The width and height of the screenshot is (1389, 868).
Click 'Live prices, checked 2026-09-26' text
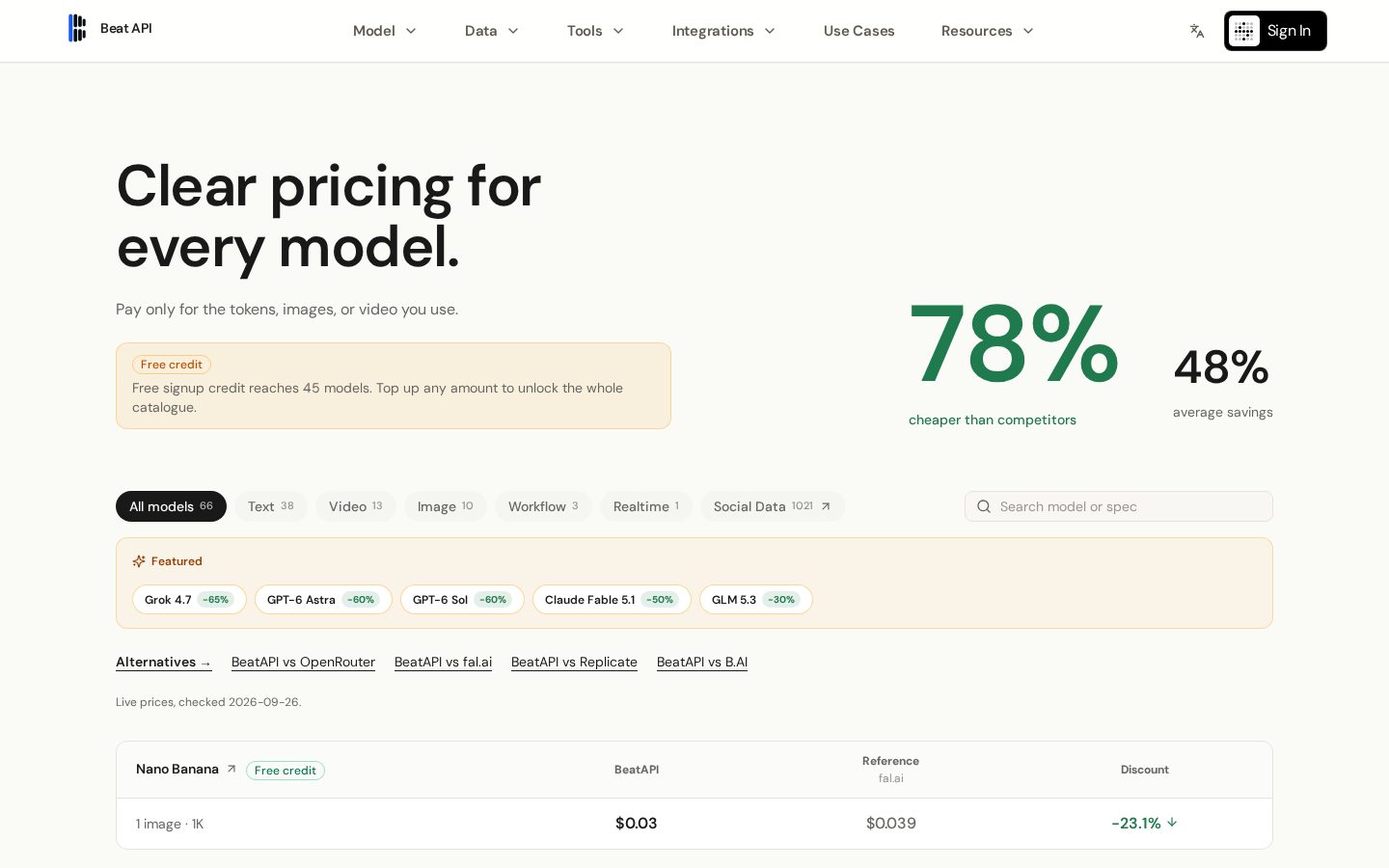(x=208, y=702)
